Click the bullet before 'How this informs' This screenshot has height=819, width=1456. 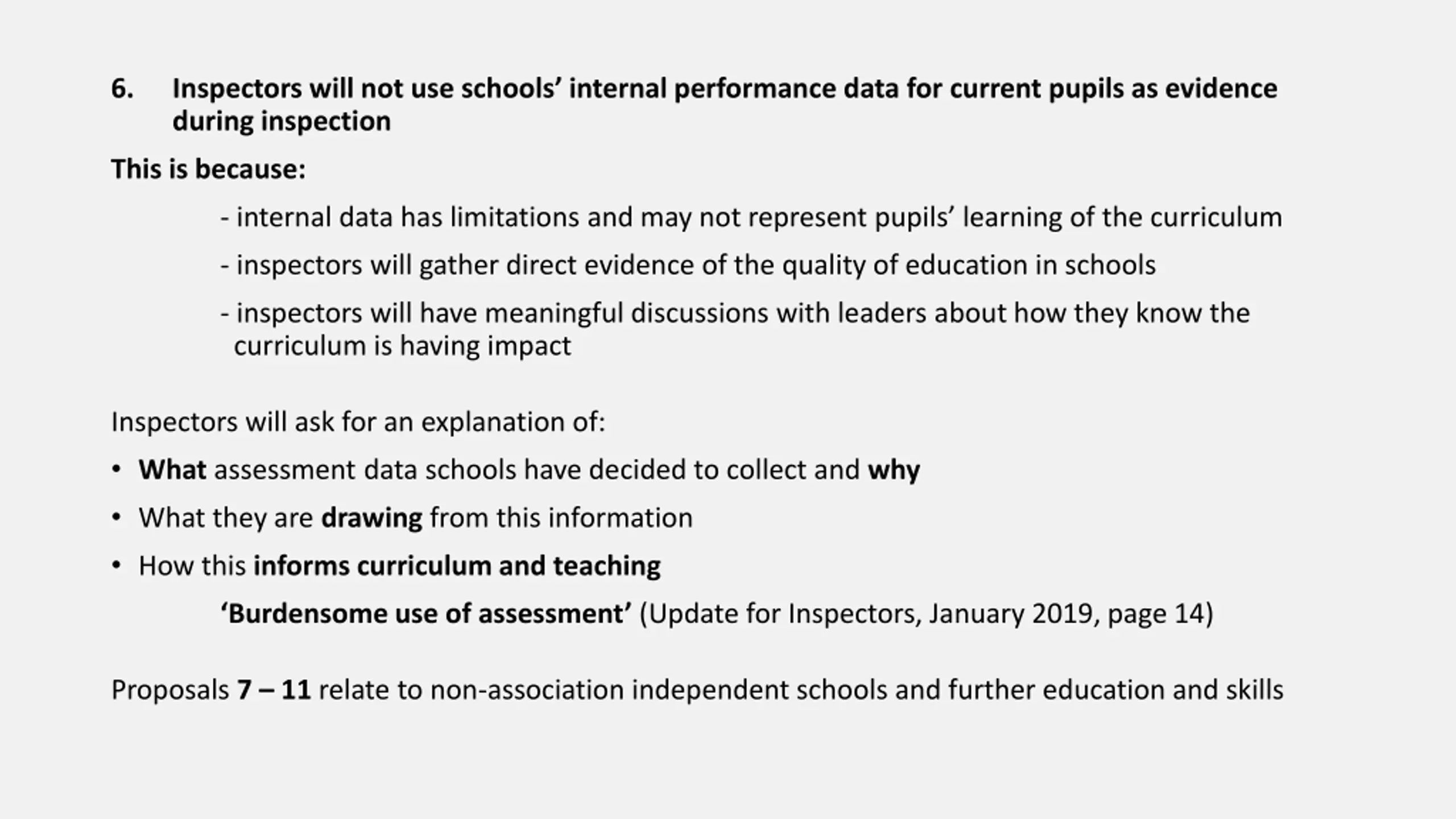click(117, 565)
